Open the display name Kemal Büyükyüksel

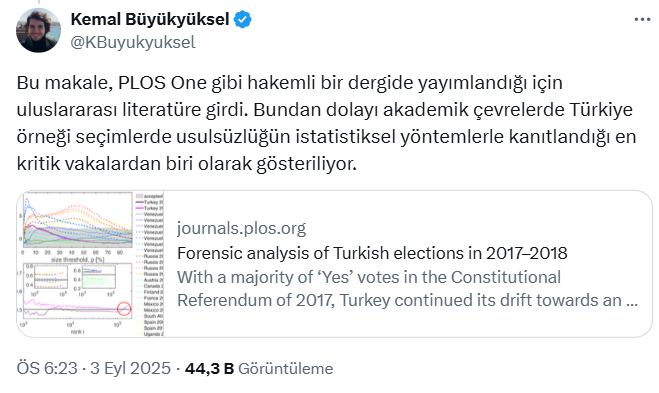tap(150, 19)
